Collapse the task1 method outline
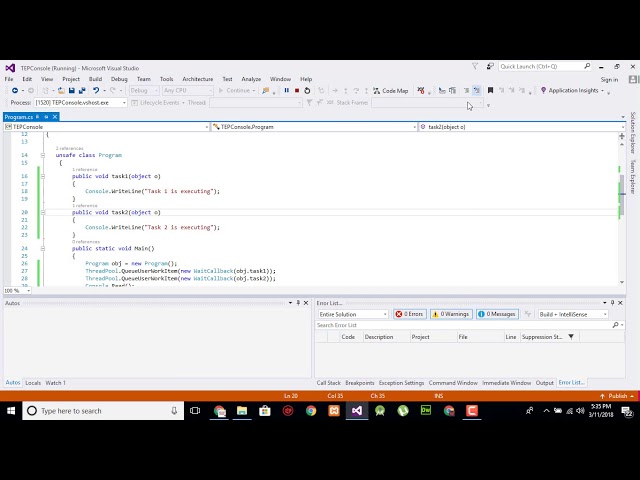The height and width of the screenshot is (480, 640). (x=43, y=176)
